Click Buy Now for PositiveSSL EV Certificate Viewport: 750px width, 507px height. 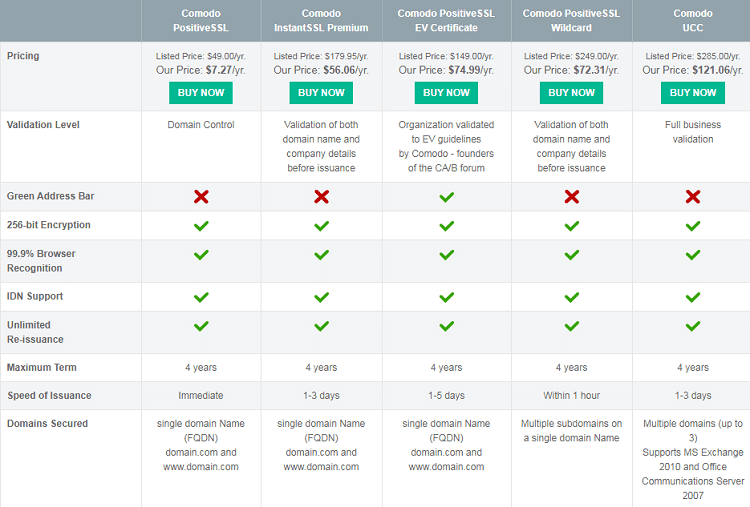tap(446, 93)
